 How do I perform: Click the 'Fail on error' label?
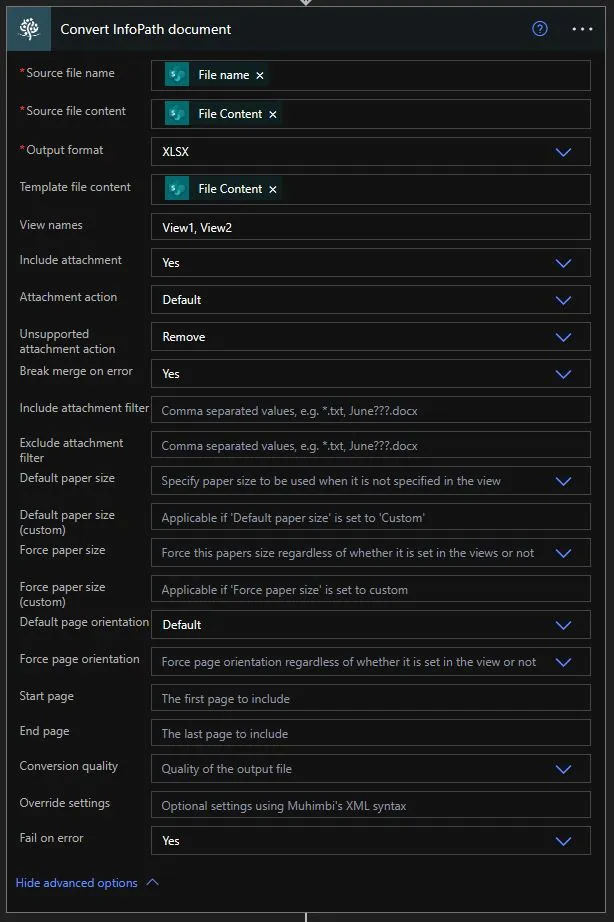(51, 838)
